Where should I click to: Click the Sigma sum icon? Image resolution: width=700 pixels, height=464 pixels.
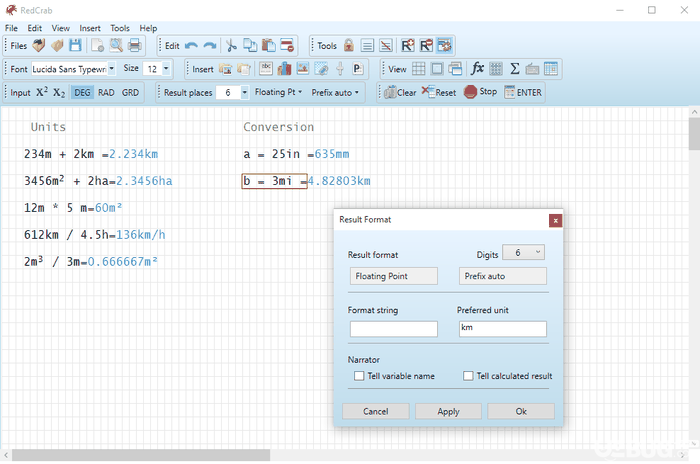(x=514, y=69)
